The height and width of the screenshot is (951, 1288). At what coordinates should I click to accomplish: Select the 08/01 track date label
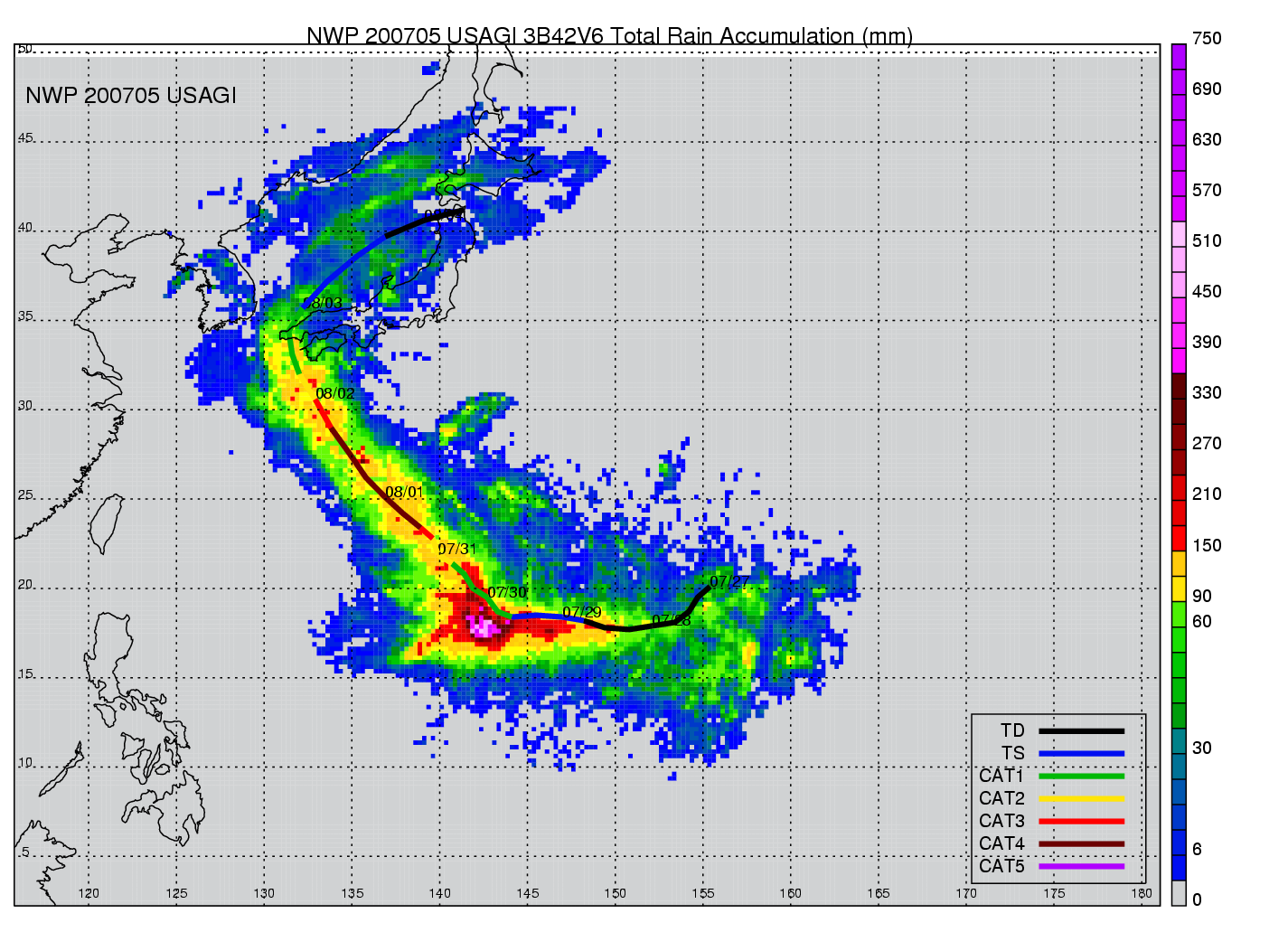point(404,493)
